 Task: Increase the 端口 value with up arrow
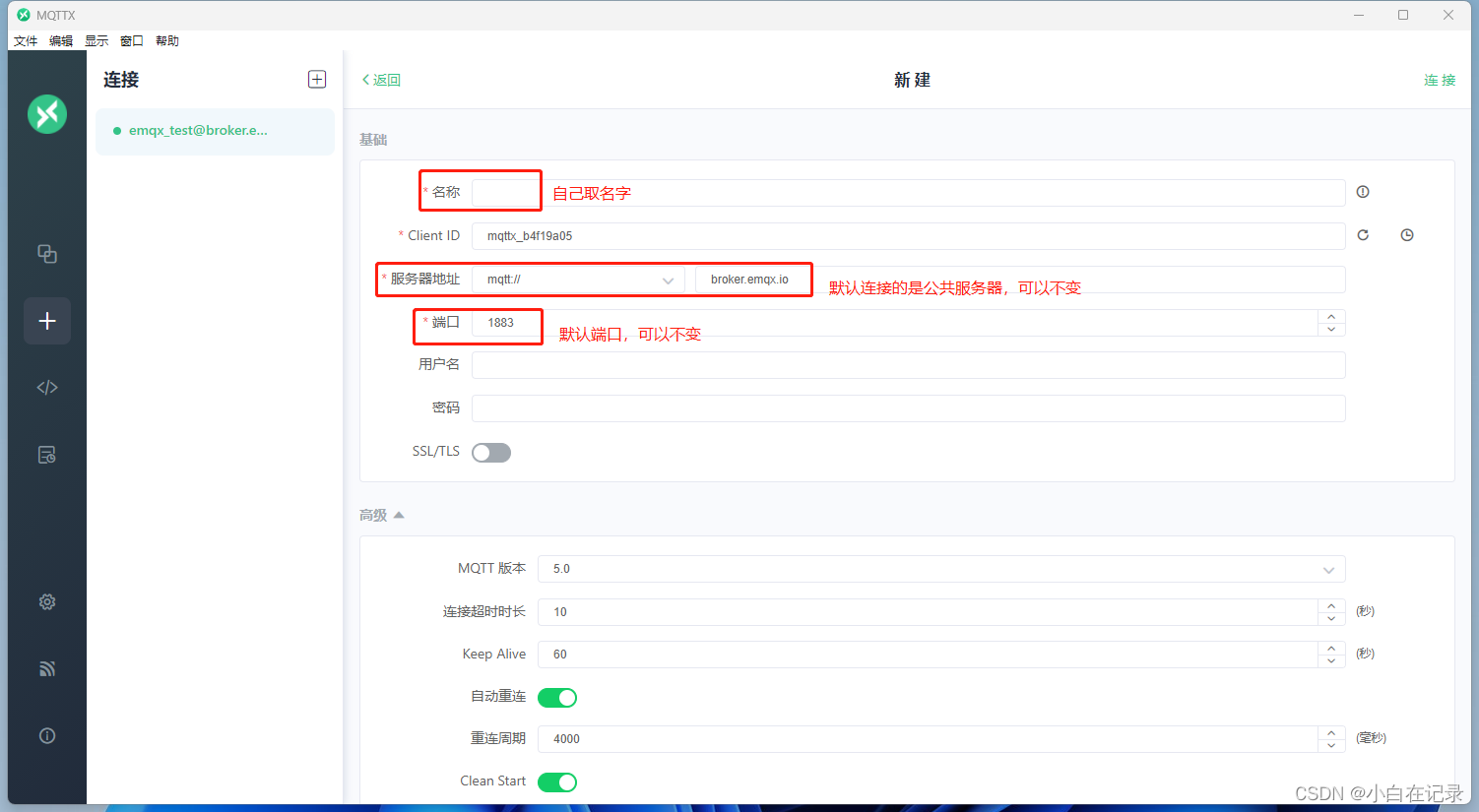(x=1331, y=316)
